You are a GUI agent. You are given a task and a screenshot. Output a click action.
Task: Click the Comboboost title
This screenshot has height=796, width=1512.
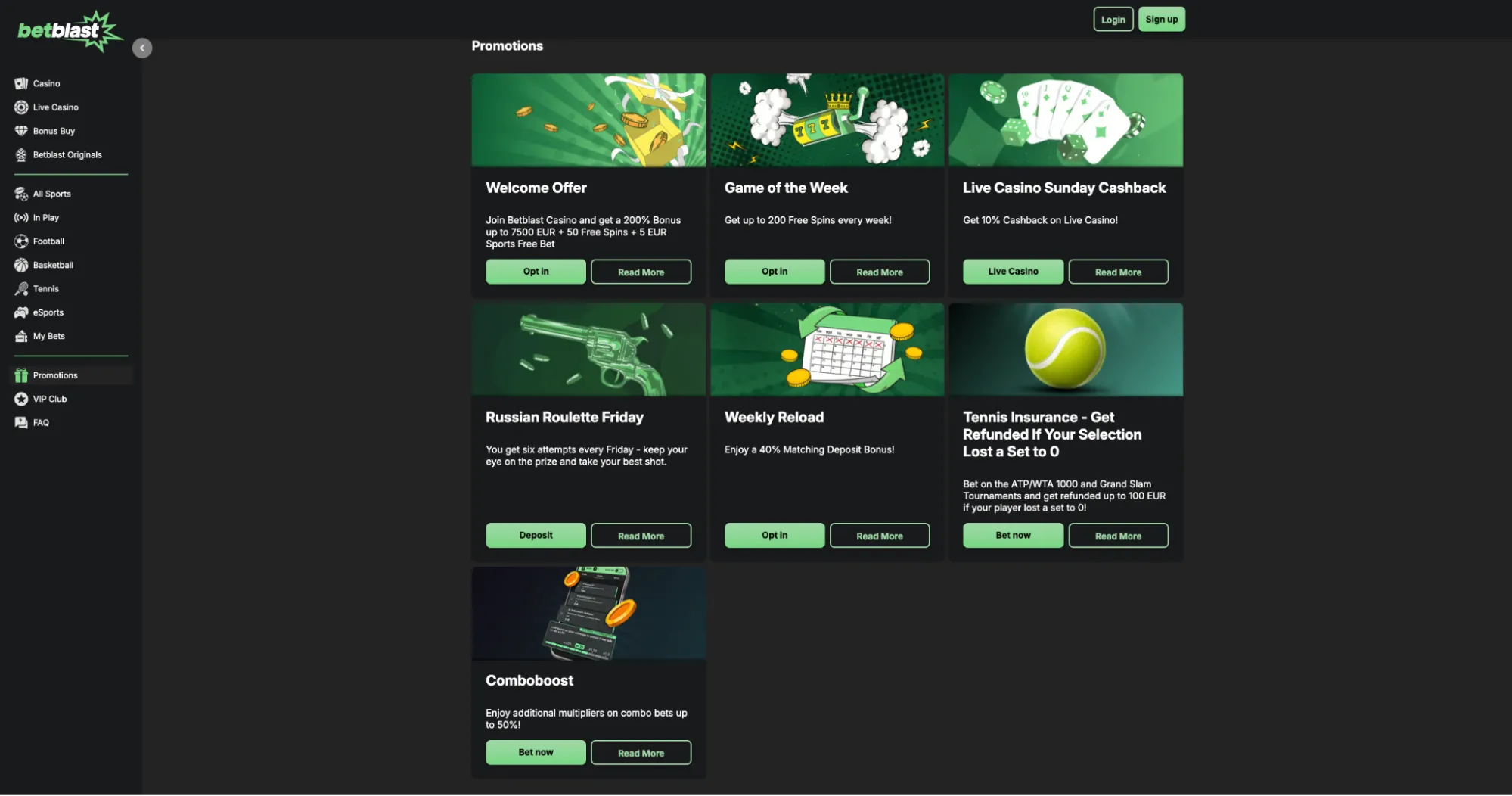click(529, 680)
